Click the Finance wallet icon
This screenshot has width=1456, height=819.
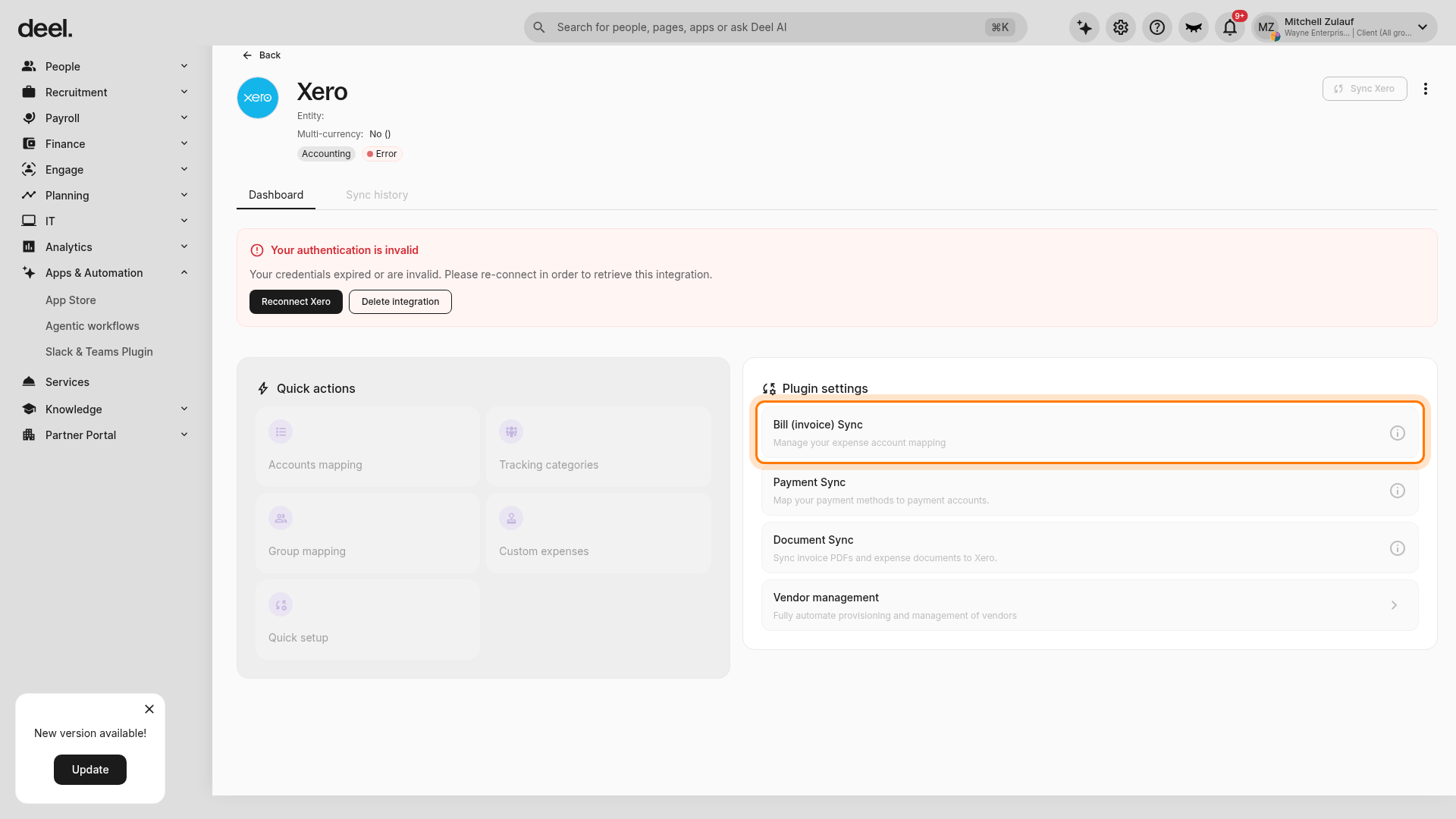29,143
